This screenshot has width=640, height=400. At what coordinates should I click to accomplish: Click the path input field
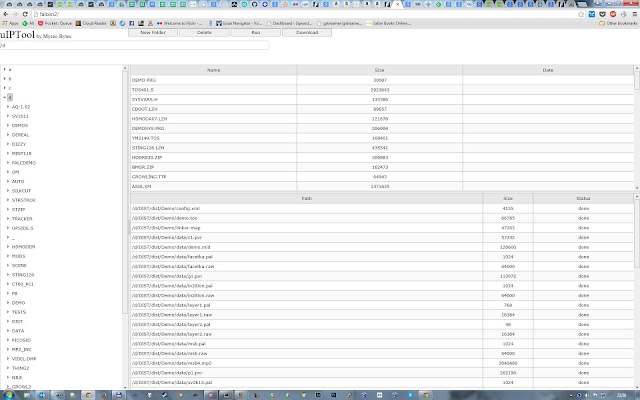point(135,45)
